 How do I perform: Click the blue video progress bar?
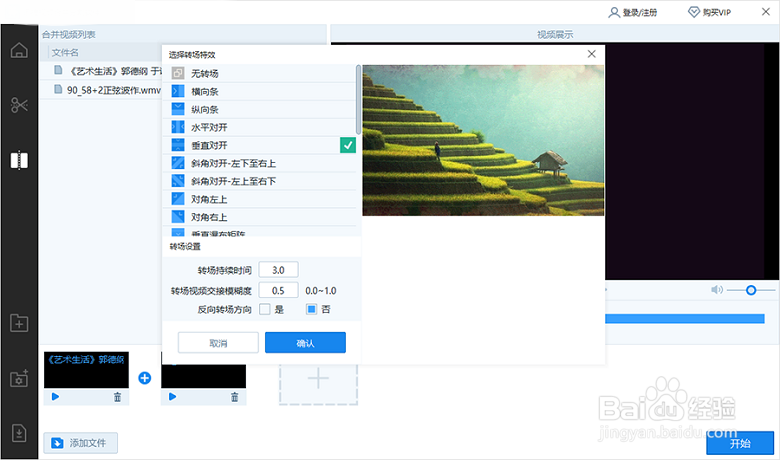coord(685,319)
